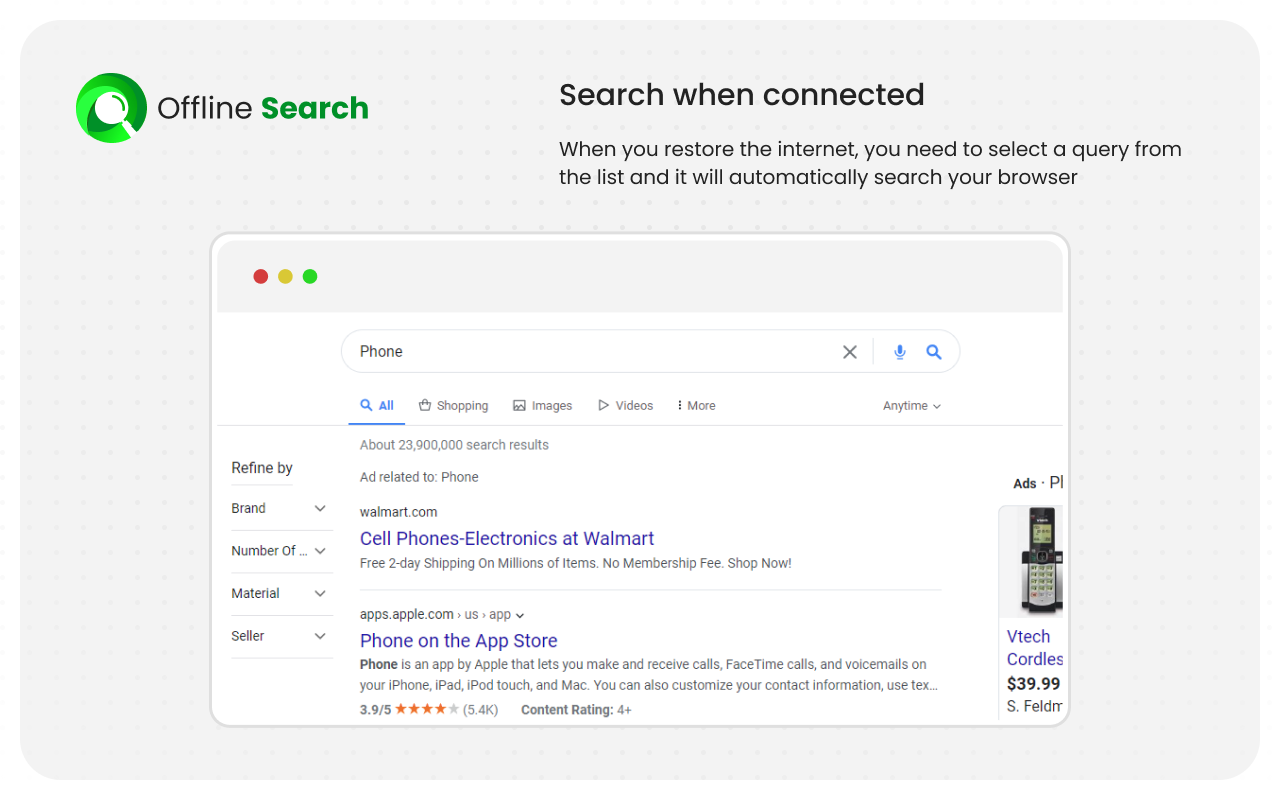Click the S. Feldm seller name
1280x800 pixels.
1035,707
